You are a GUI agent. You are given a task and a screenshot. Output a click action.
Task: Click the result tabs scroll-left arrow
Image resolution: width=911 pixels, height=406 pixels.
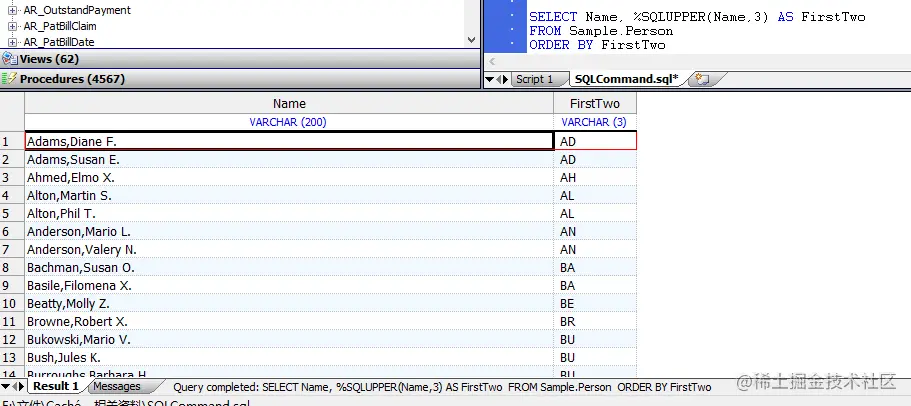click(15, 386)
